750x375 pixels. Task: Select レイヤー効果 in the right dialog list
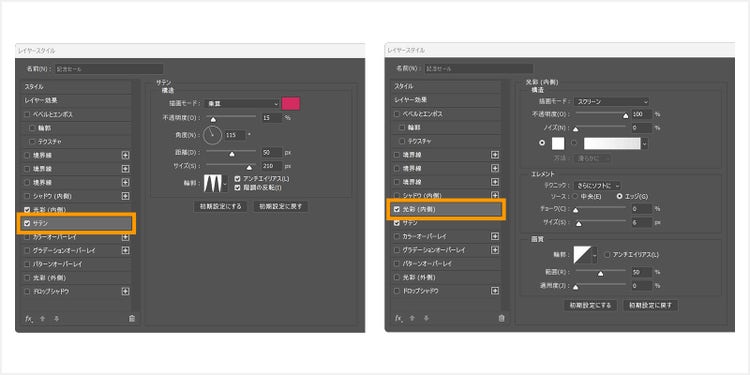[x=446, y=100]
